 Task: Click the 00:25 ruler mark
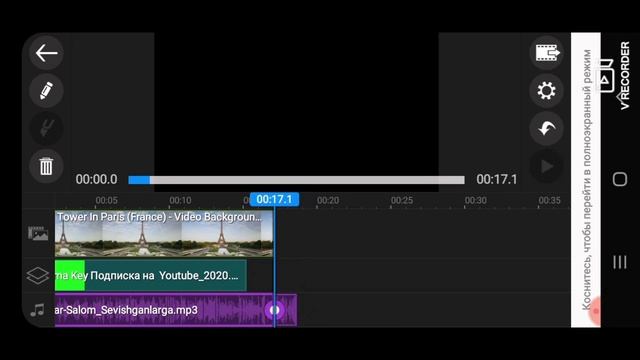tap(402, 200)
